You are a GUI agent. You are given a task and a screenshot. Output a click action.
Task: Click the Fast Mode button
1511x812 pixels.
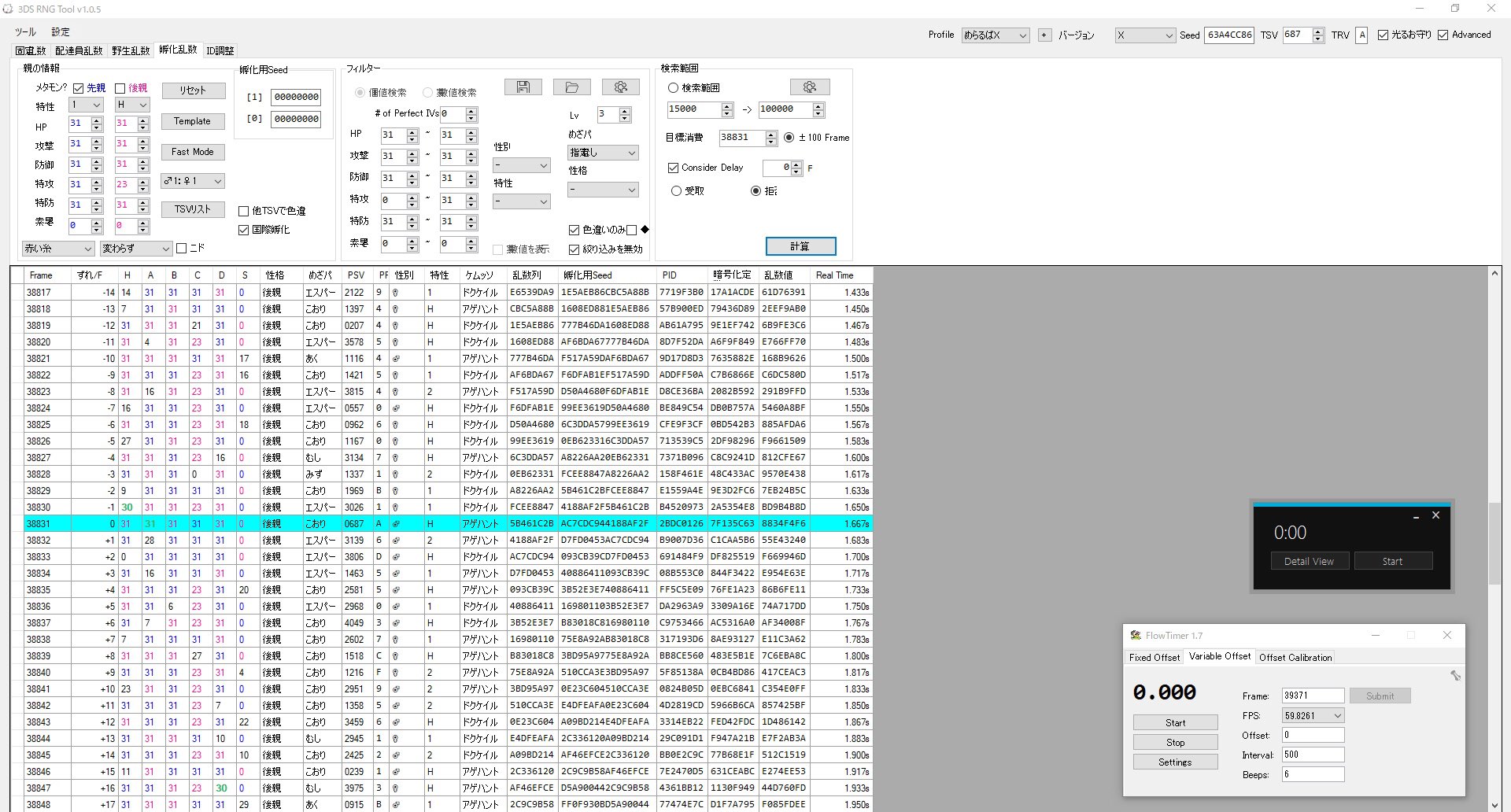193,152
